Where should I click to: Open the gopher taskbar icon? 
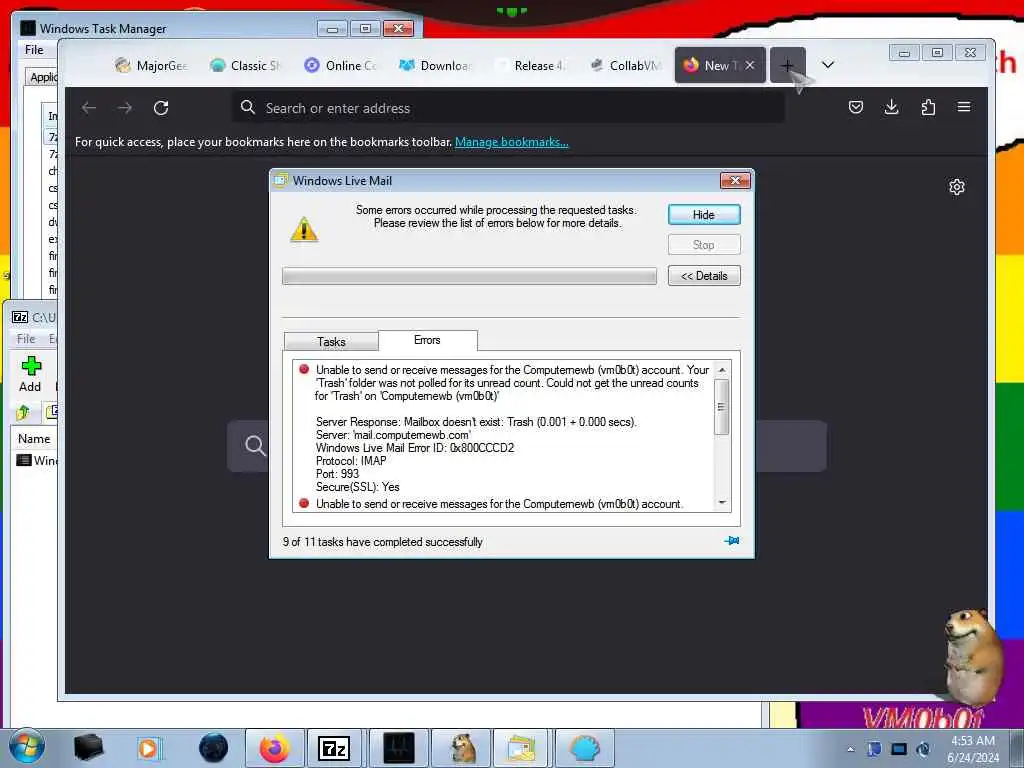click(x=463, y=748)
